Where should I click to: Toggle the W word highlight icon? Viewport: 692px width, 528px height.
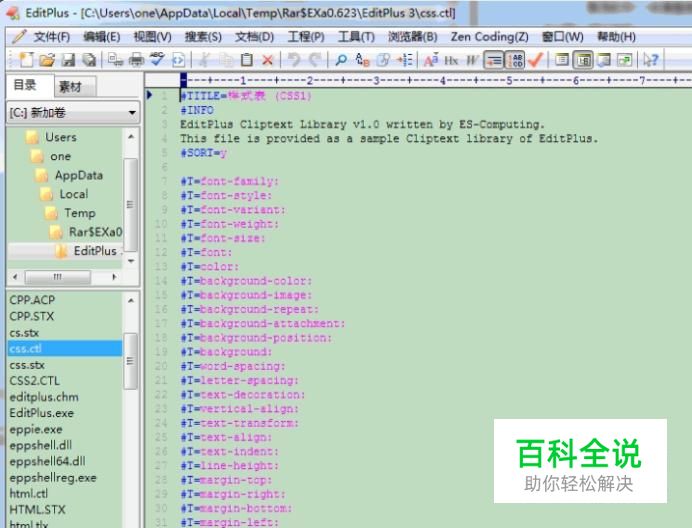coord(472,60)
